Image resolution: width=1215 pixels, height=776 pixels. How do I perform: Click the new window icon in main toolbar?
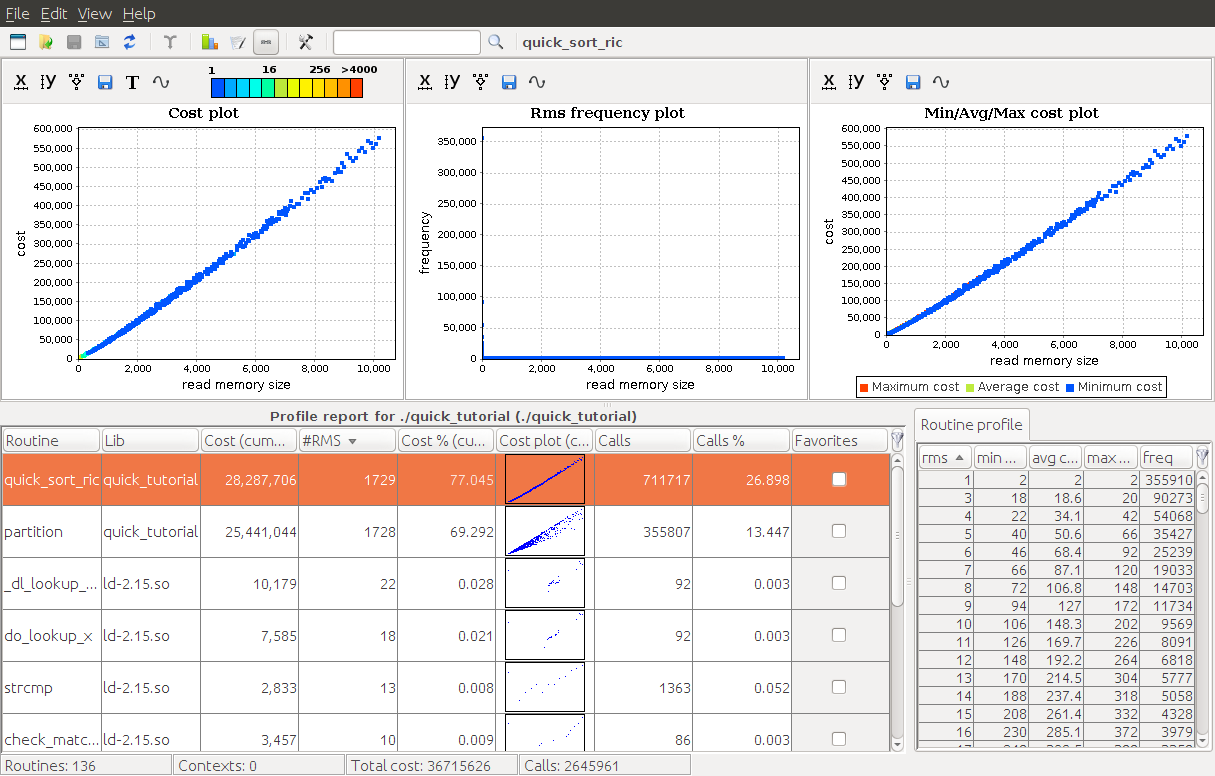[18, 42]
